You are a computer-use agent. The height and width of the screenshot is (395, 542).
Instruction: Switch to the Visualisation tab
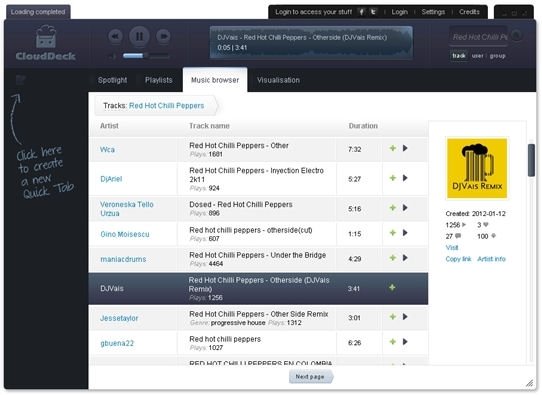[x=278, y=80]
